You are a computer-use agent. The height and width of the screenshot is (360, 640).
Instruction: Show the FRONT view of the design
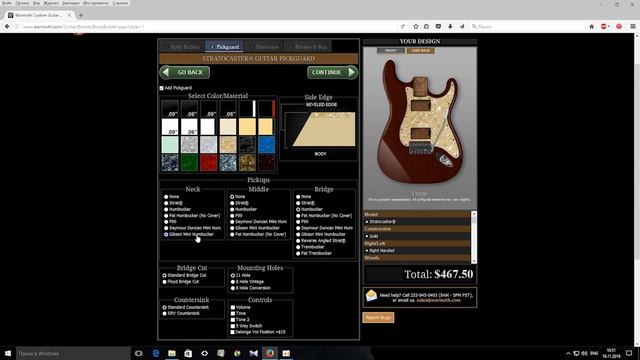tap(391, 51)
